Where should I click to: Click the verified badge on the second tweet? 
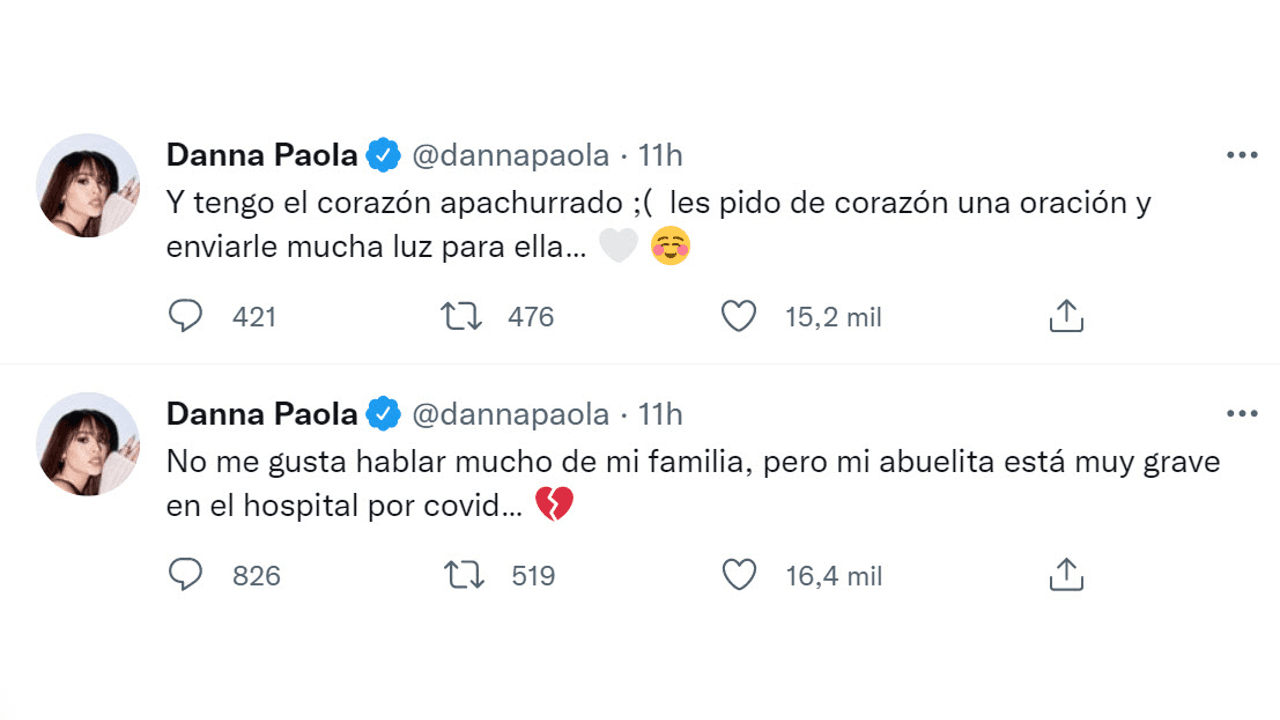[x=384, y=413]
